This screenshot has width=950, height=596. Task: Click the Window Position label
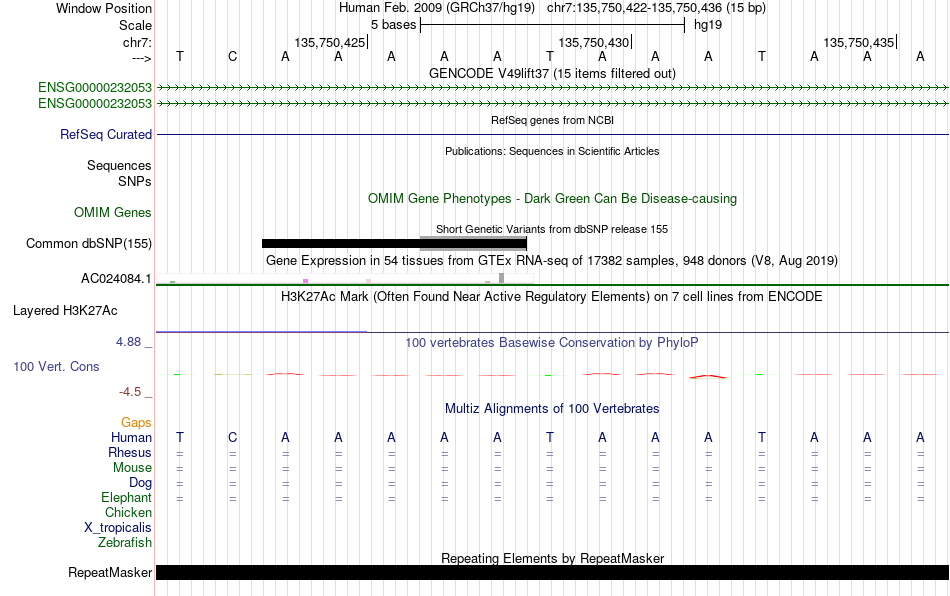pos(104,8)
